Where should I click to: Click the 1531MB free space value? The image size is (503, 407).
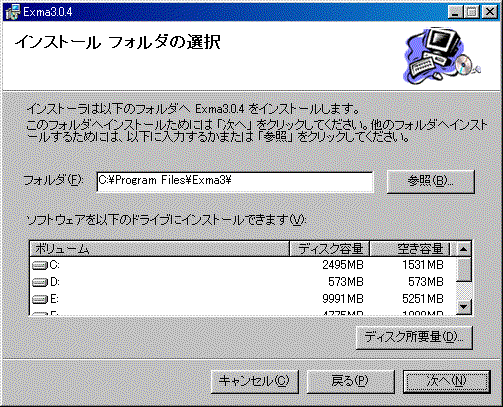point(423,265)
